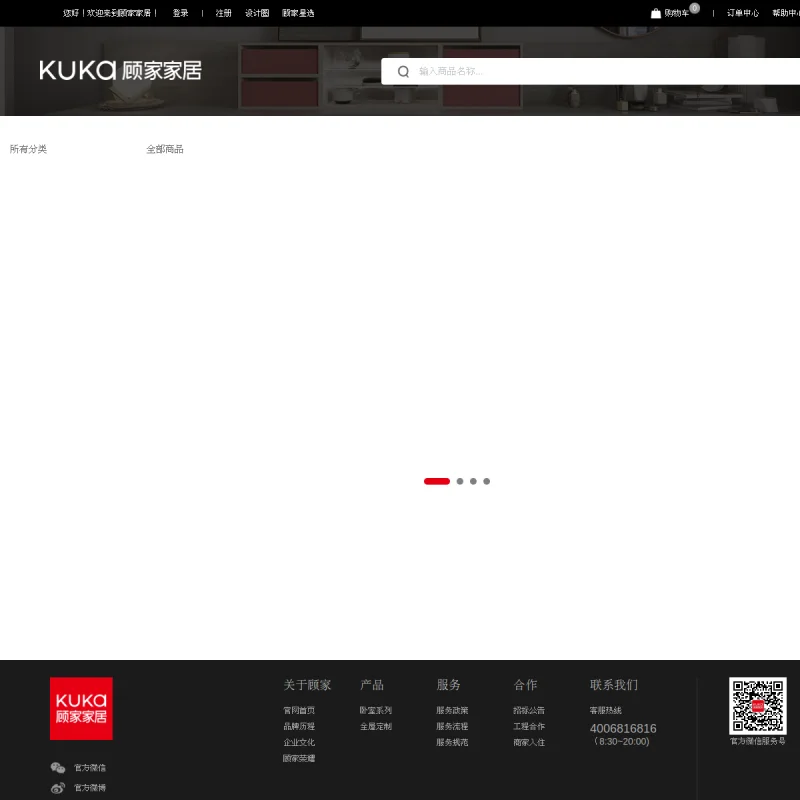This screenshot has height=800, width=800.
Task: Switch to the second carousel dot
Action: (x=460, y=481)
